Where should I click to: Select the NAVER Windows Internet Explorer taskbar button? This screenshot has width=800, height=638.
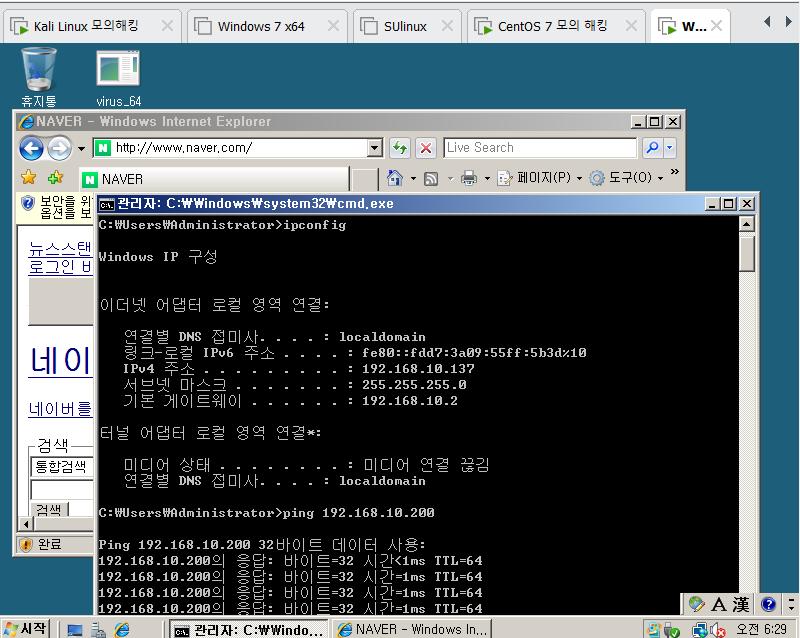412,630
